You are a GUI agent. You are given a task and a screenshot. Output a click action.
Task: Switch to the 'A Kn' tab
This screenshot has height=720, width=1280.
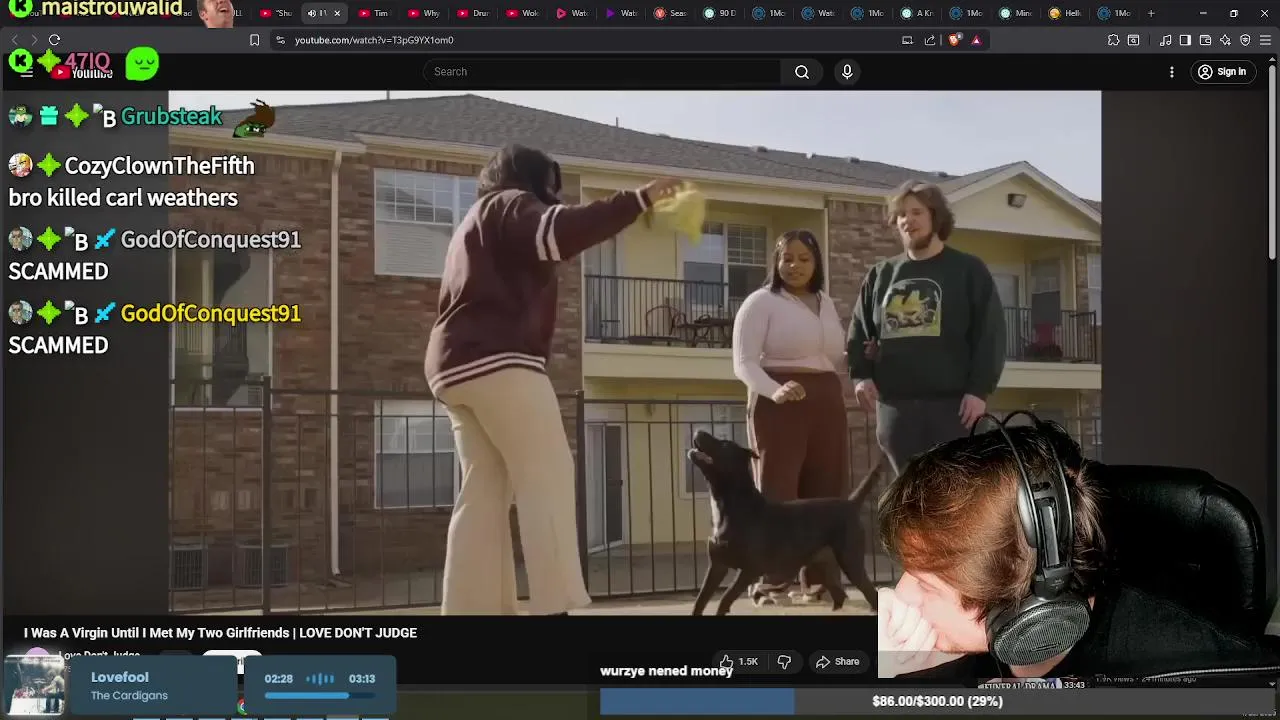point(917,13)
